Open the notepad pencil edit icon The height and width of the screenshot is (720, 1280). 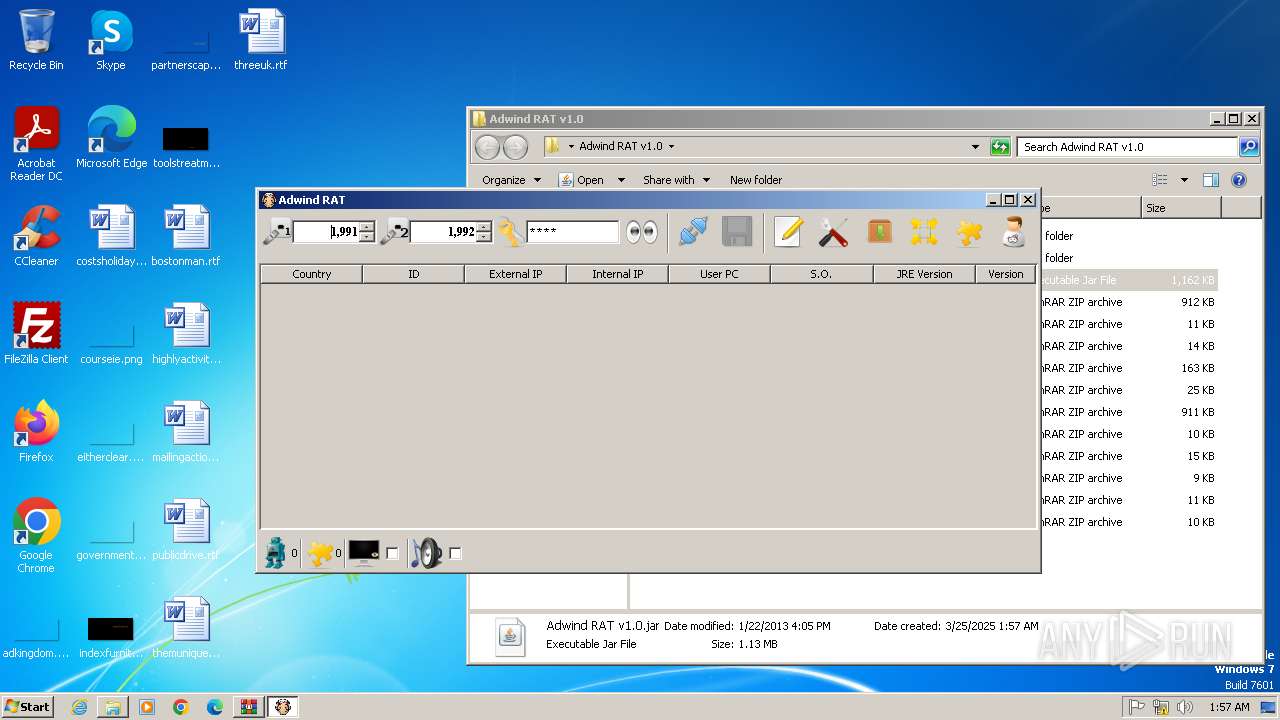click(788, 232)
